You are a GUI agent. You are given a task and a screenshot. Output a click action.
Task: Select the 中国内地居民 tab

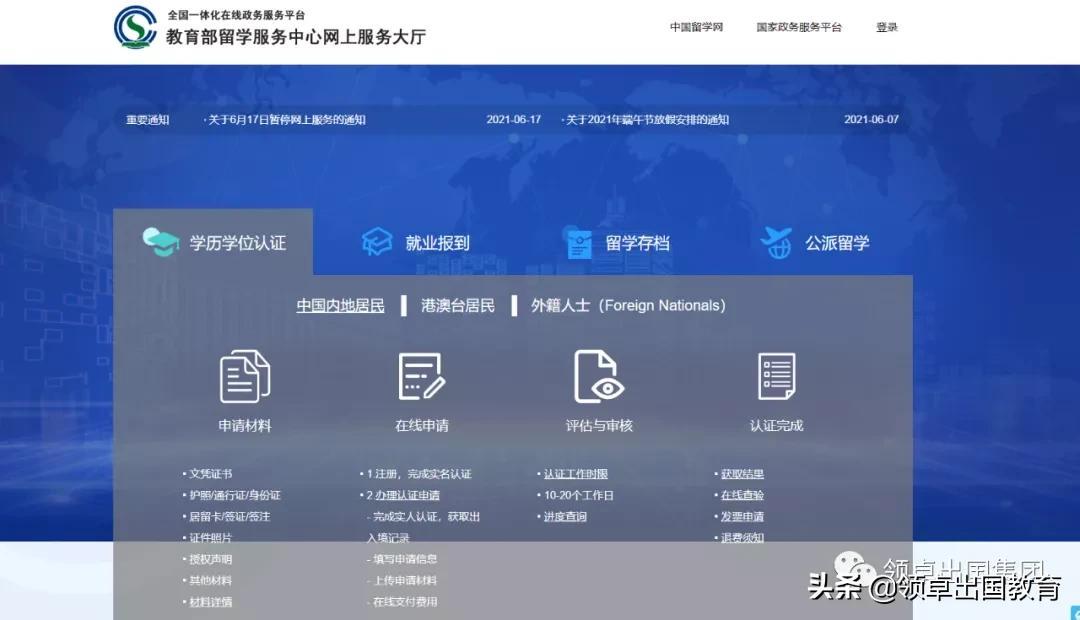point(340,306)
